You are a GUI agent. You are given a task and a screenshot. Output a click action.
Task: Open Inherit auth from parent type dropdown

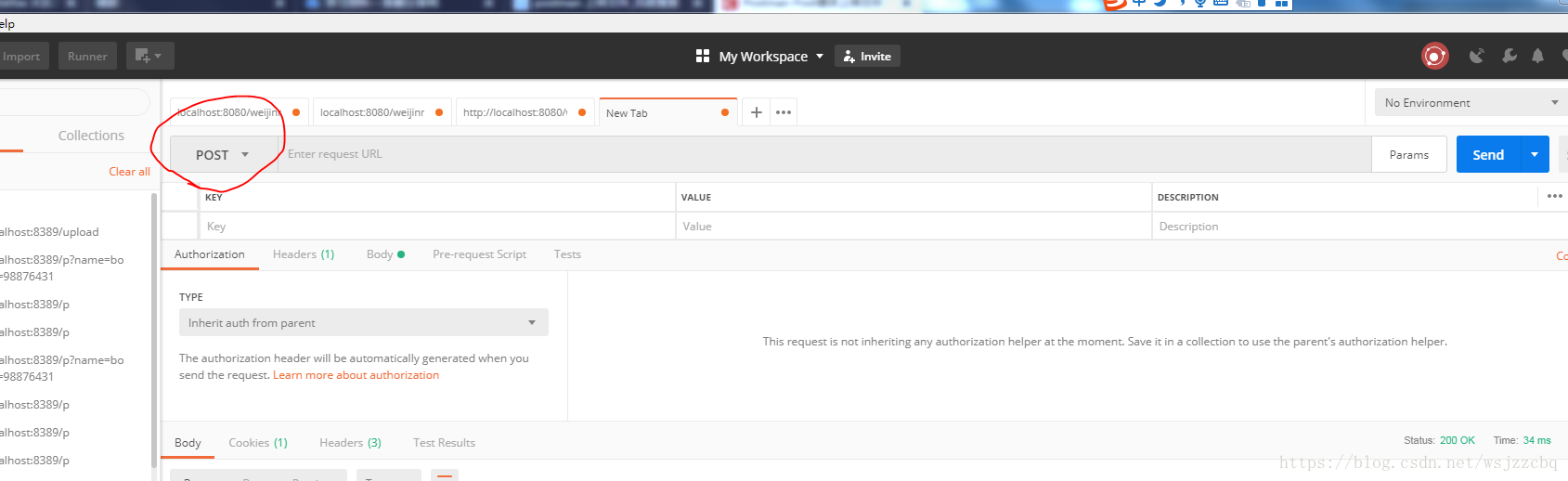point(363,322)
